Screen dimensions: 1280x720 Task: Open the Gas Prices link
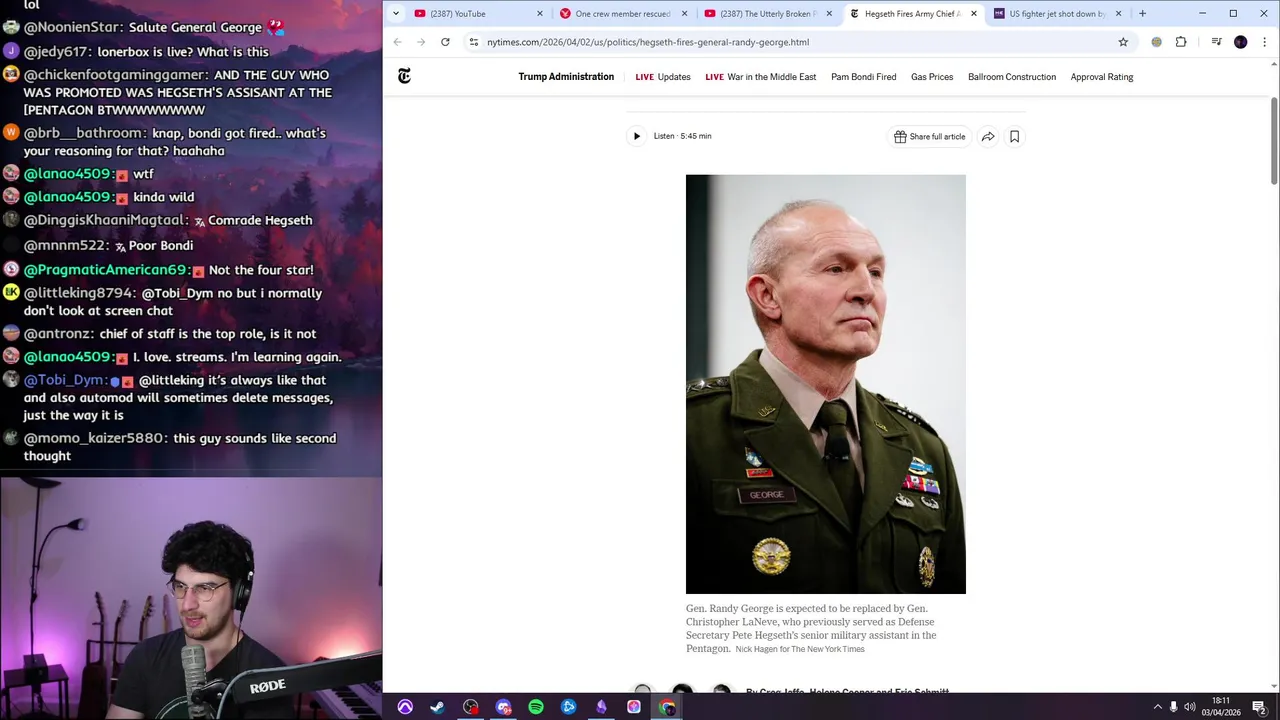click(932, 77)
